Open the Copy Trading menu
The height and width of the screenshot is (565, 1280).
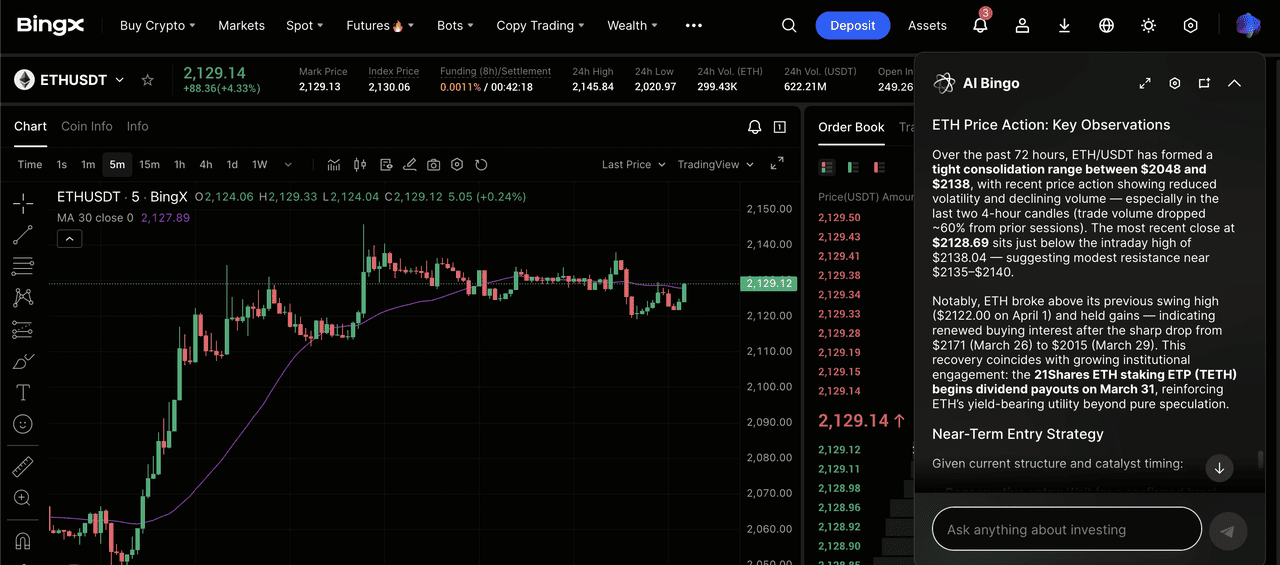(x=541, y=26)
